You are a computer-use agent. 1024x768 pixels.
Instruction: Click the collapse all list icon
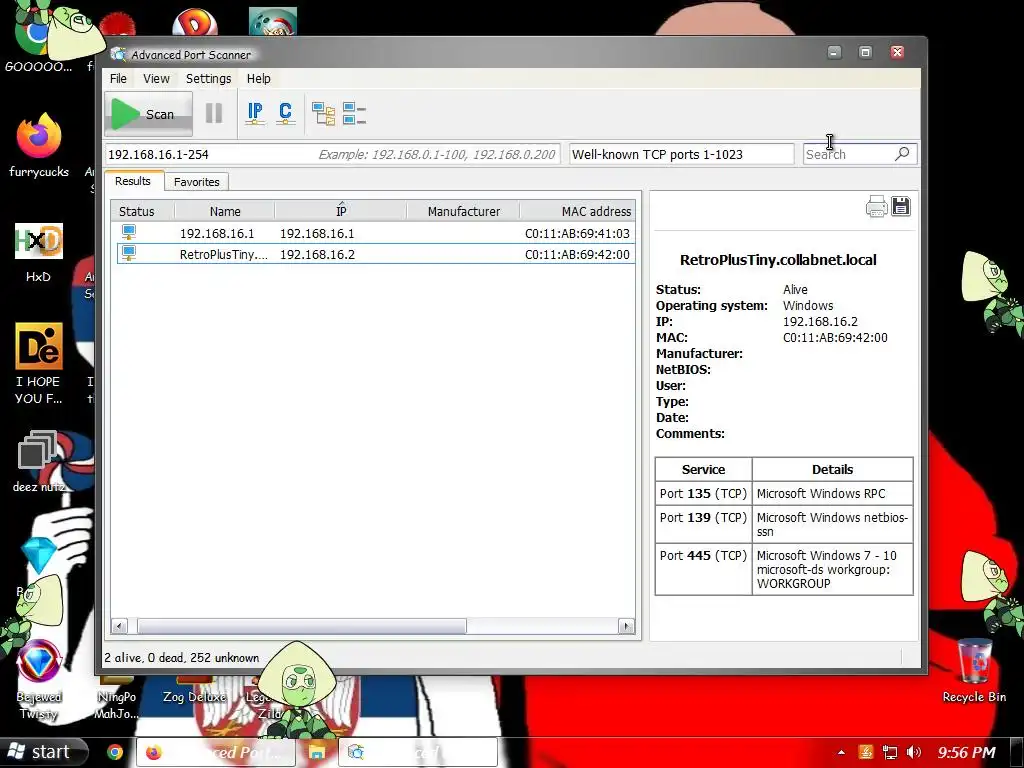(354, 114)
